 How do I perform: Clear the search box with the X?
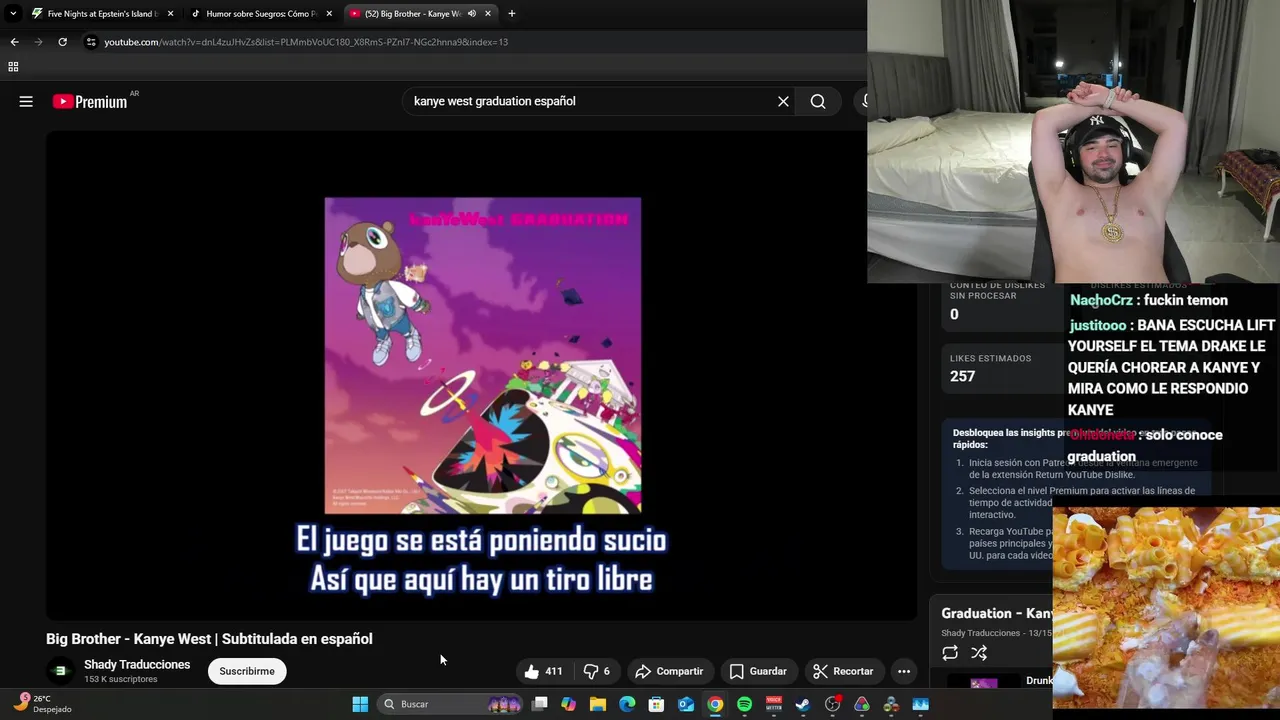[x=783, y=101]
